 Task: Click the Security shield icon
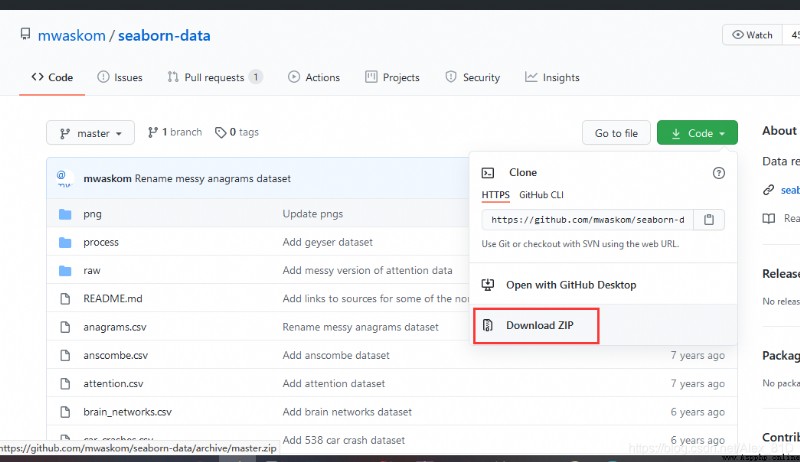pyautogui.click(x=451, y=77)
